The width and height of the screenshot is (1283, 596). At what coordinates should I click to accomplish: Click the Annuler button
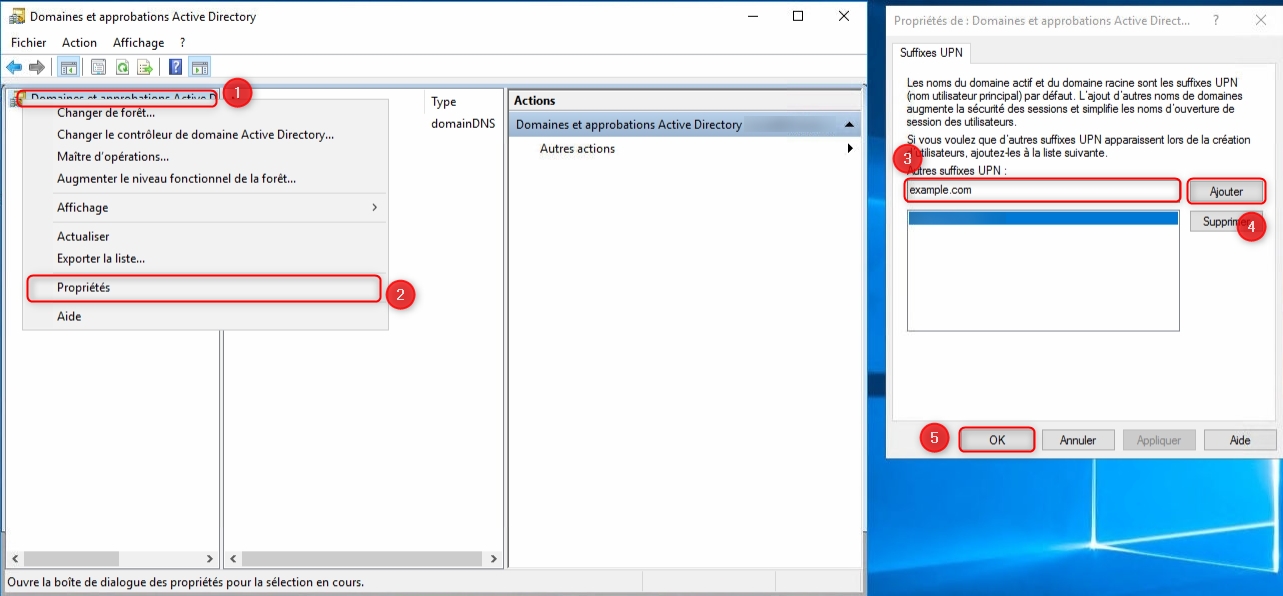(1078, 440)
